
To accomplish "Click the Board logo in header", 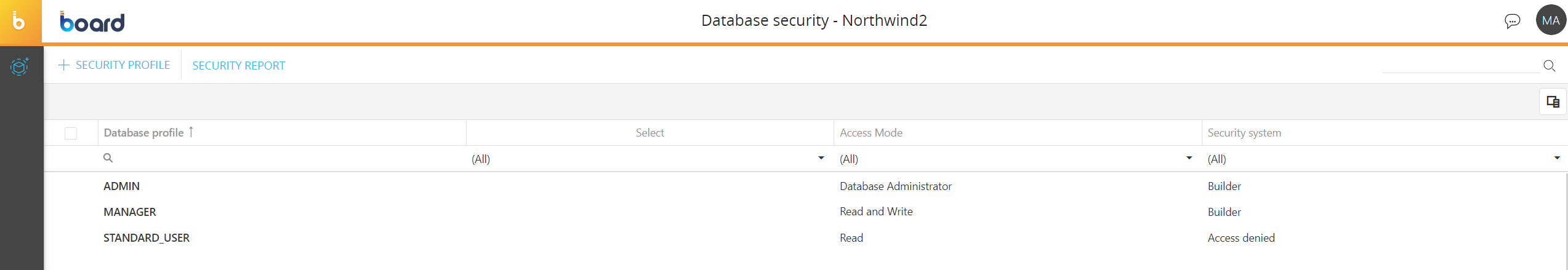I will coord(92,22).
